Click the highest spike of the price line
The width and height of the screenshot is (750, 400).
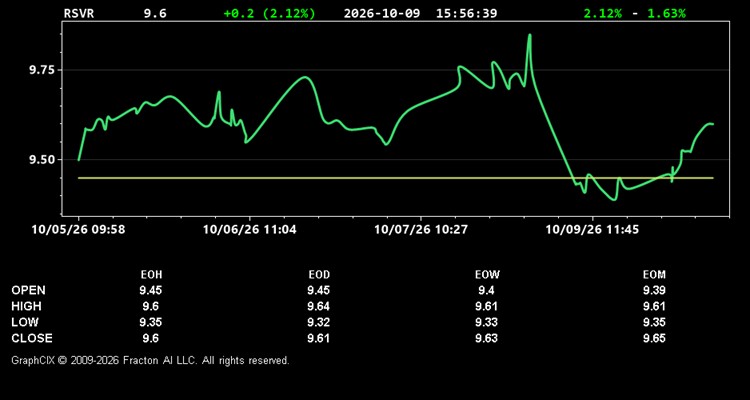tap(529, 35)
